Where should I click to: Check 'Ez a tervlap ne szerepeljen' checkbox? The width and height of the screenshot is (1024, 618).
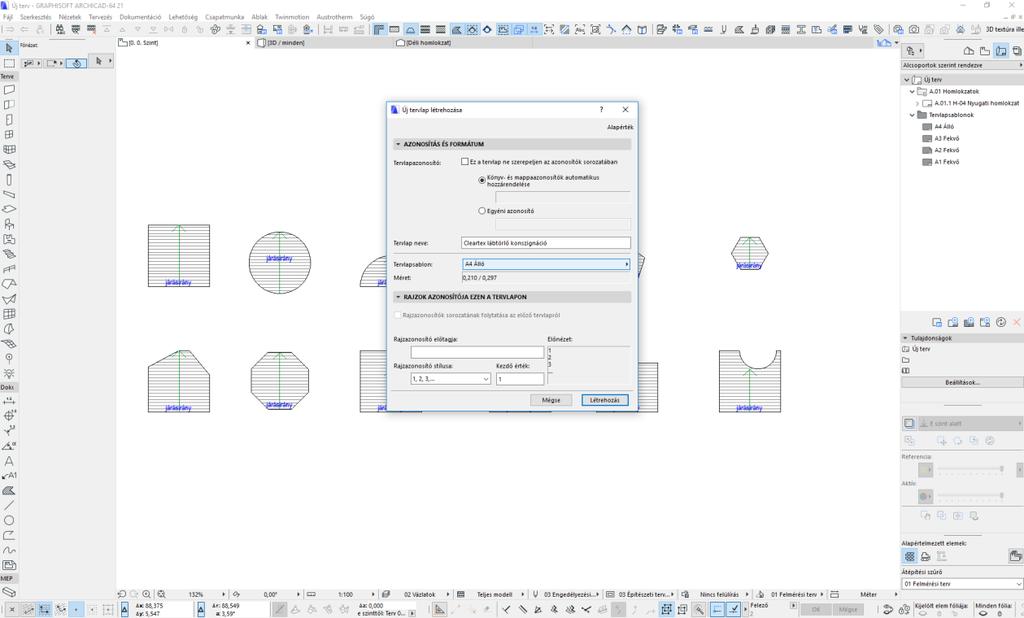point(465,161)
